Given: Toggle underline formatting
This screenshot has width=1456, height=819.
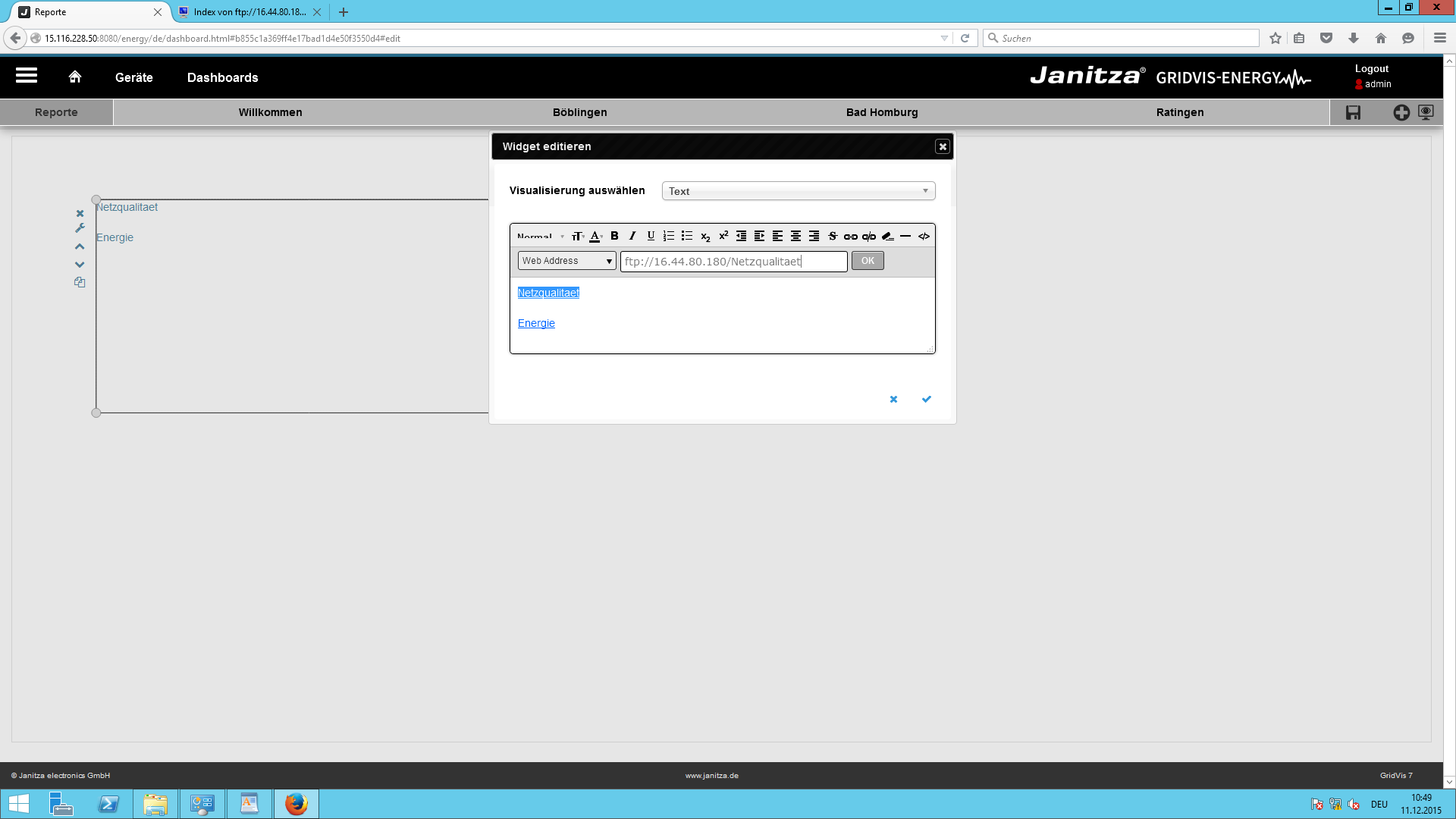Looking at the screenshot, I should coord(651,236).
